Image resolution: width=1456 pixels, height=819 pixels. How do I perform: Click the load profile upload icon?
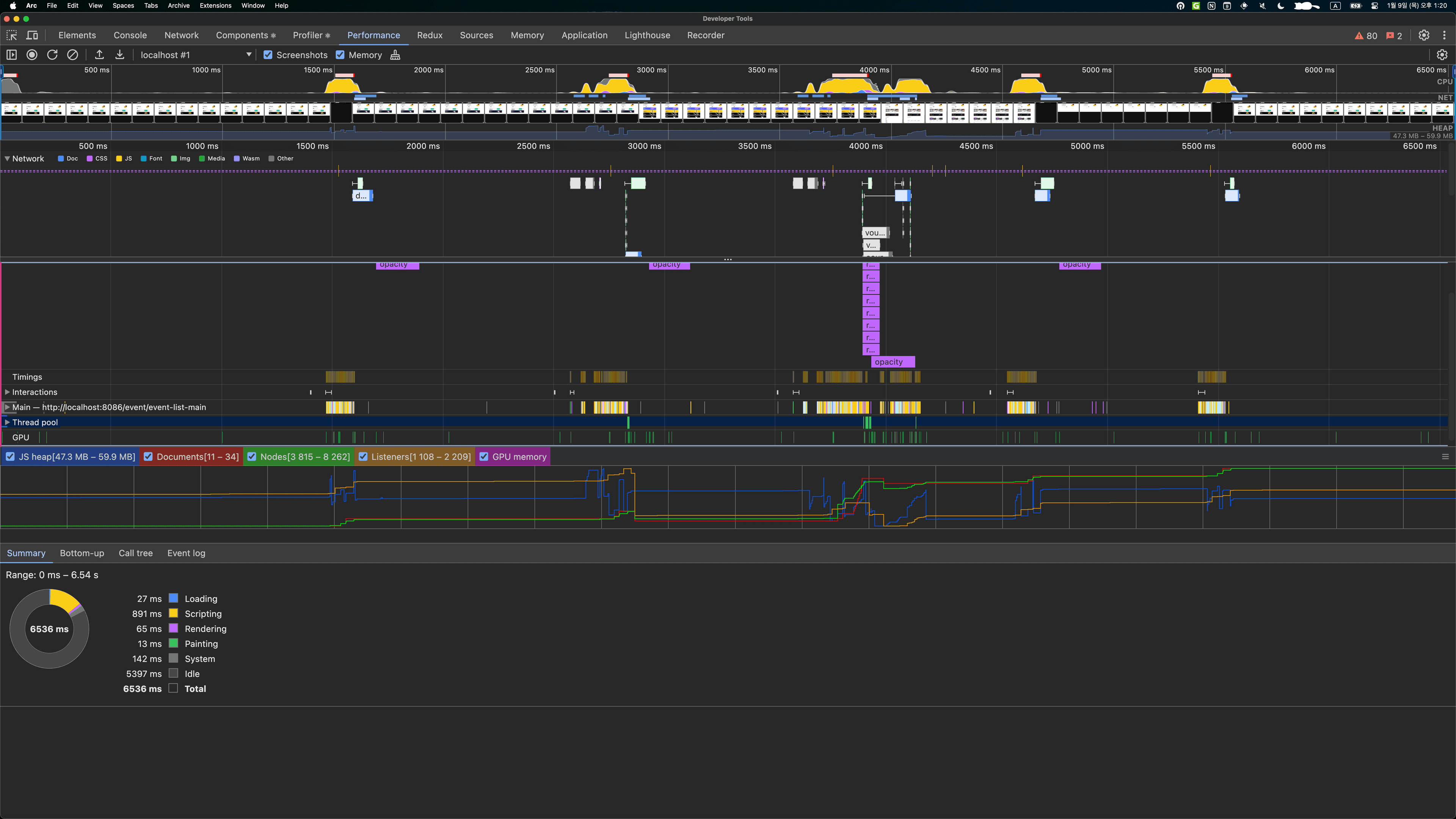click(99, 55)
